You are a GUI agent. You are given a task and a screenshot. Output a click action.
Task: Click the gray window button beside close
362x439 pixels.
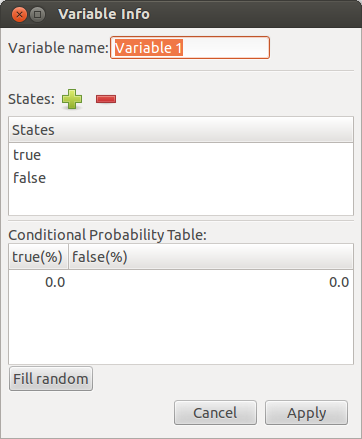(x=37, y=15)
